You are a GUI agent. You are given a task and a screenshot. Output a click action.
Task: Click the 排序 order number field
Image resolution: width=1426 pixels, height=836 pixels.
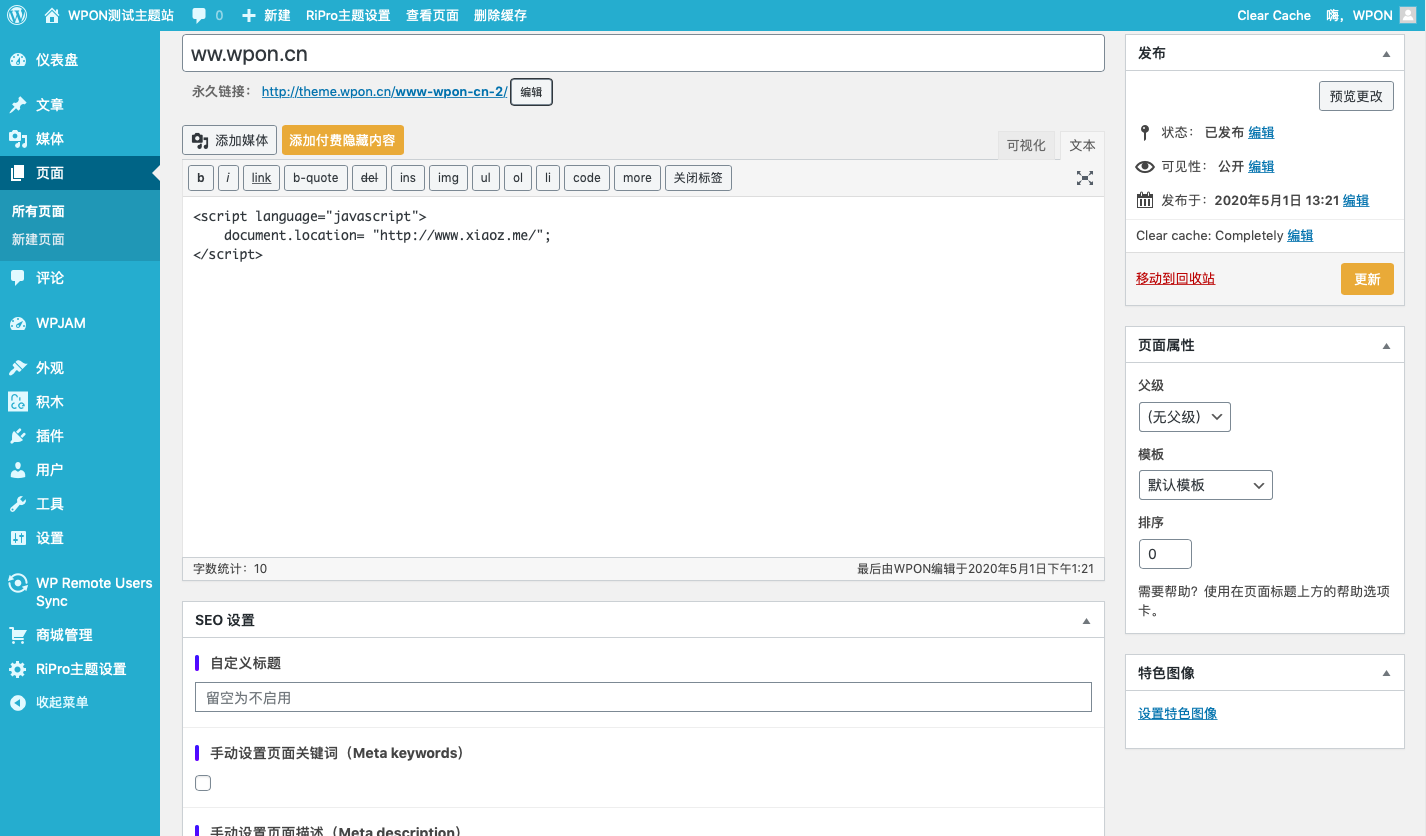pos(1165,554)
